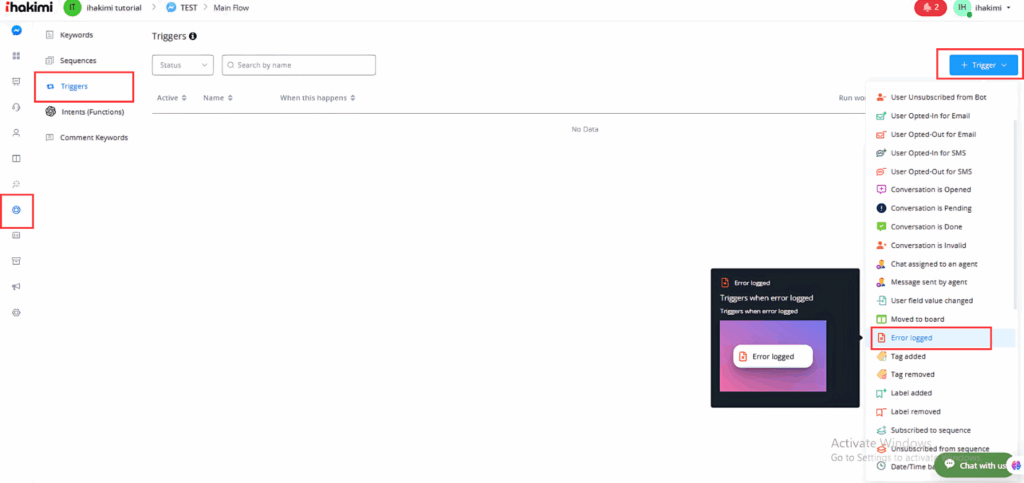Click the Triggers info icon
Viewport: 1024px width, 483px height.
tap(193, 36)
